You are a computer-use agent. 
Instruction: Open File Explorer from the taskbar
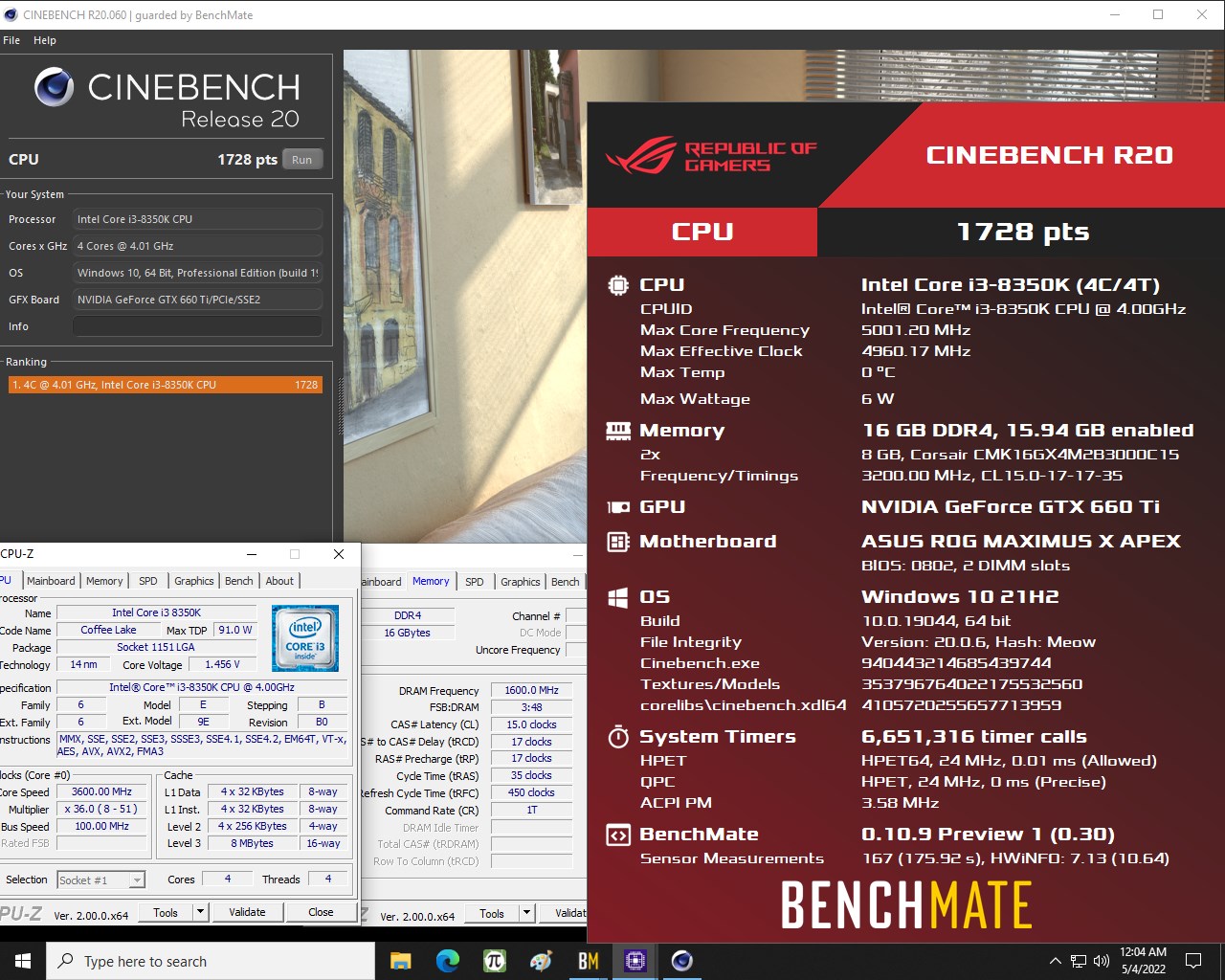(401, 961)
